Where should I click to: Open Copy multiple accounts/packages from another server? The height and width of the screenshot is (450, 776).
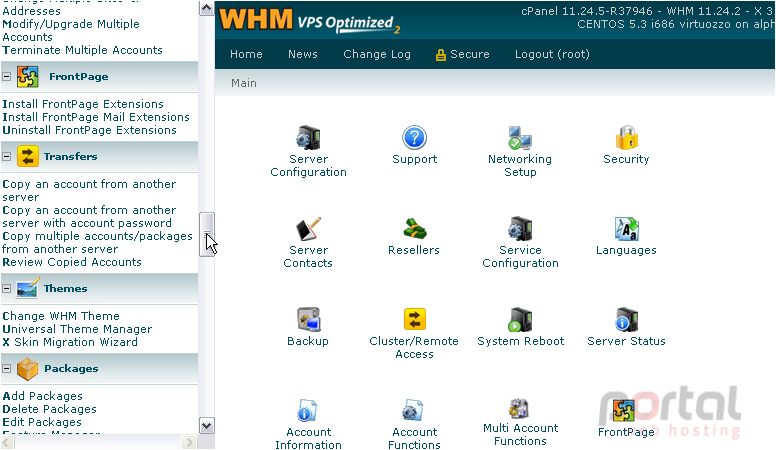(97, 243)
